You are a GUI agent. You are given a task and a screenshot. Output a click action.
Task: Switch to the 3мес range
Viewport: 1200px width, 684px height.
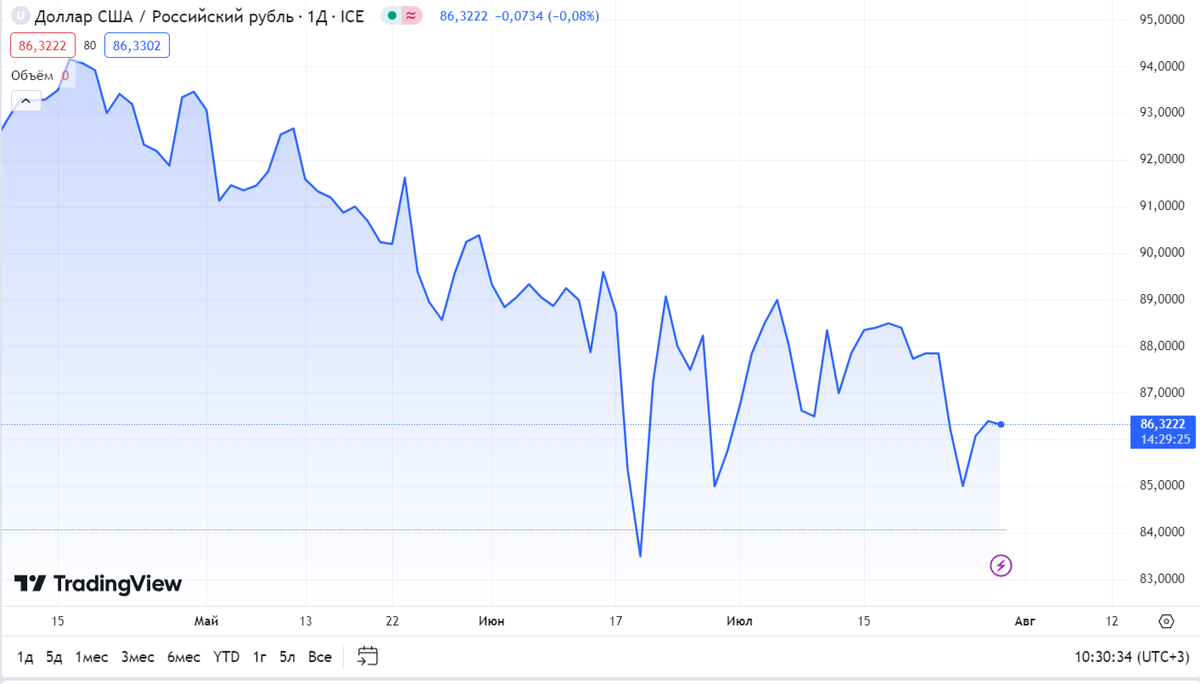coord(138,657)
